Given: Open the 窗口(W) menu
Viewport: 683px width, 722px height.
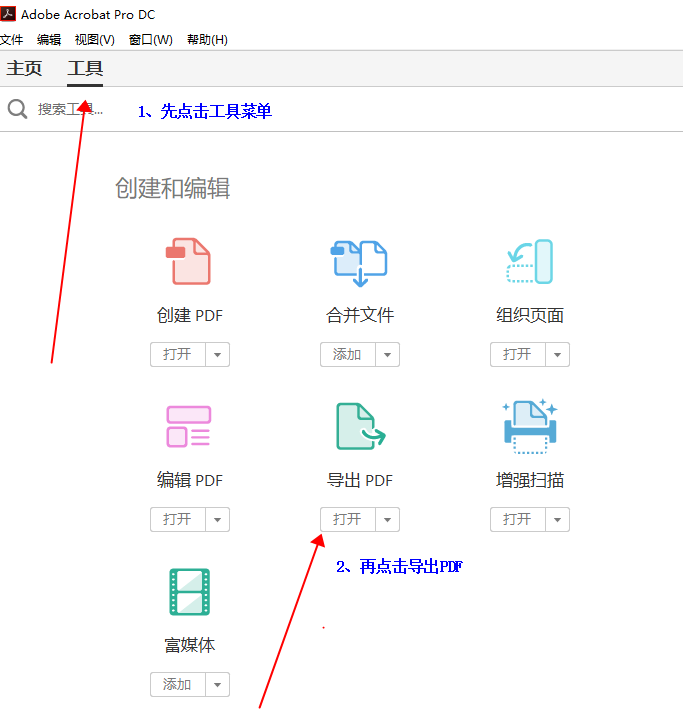Looking at the screenshot, I should 151,40.
